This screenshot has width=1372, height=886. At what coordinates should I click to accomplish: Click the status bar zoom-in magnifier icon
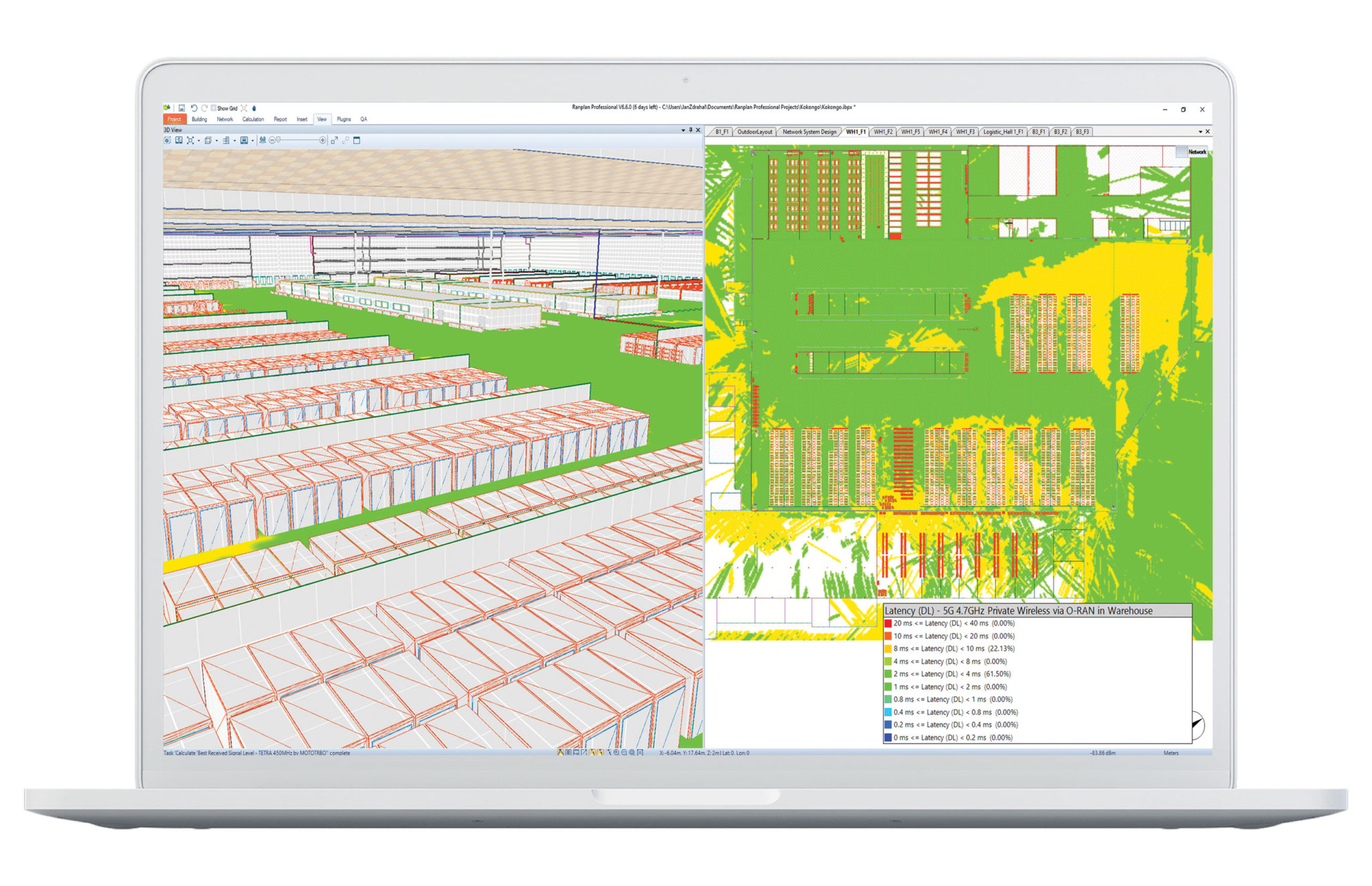tap(616, 752)
